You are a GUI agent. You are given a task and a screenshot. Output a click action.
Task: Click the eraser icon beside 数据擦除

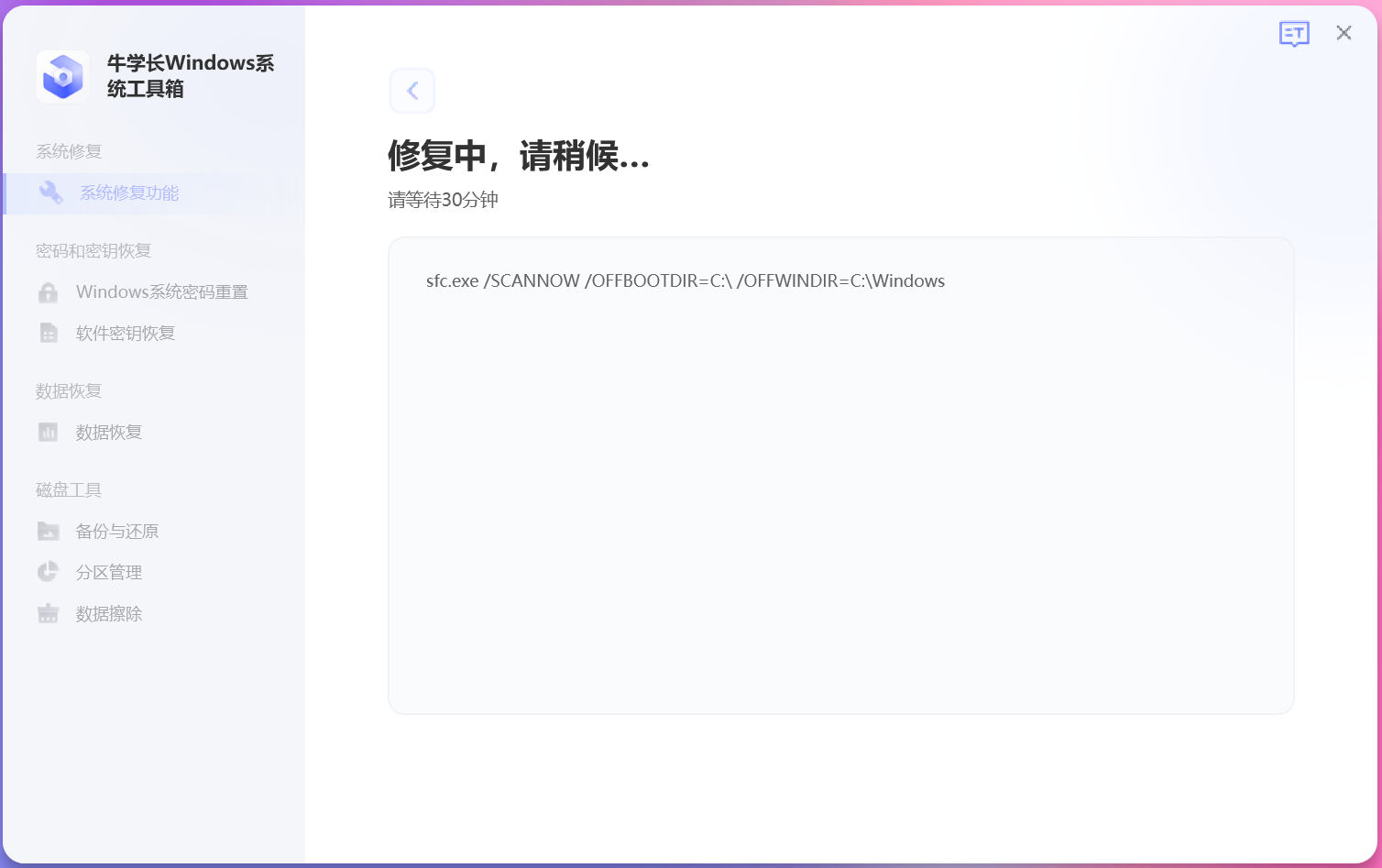pyautogui.click(x=49, y=613)
